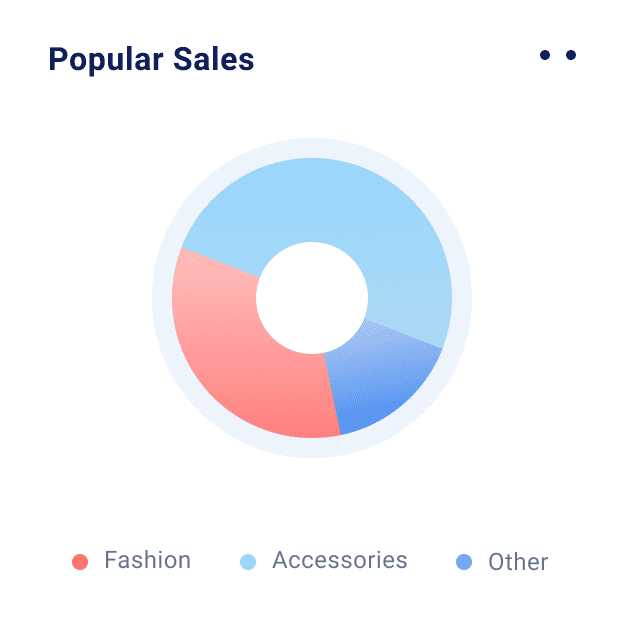Click the light blue Accessories legend dot
The height and width of the screenshot is (624, 624).
[249, 562]
